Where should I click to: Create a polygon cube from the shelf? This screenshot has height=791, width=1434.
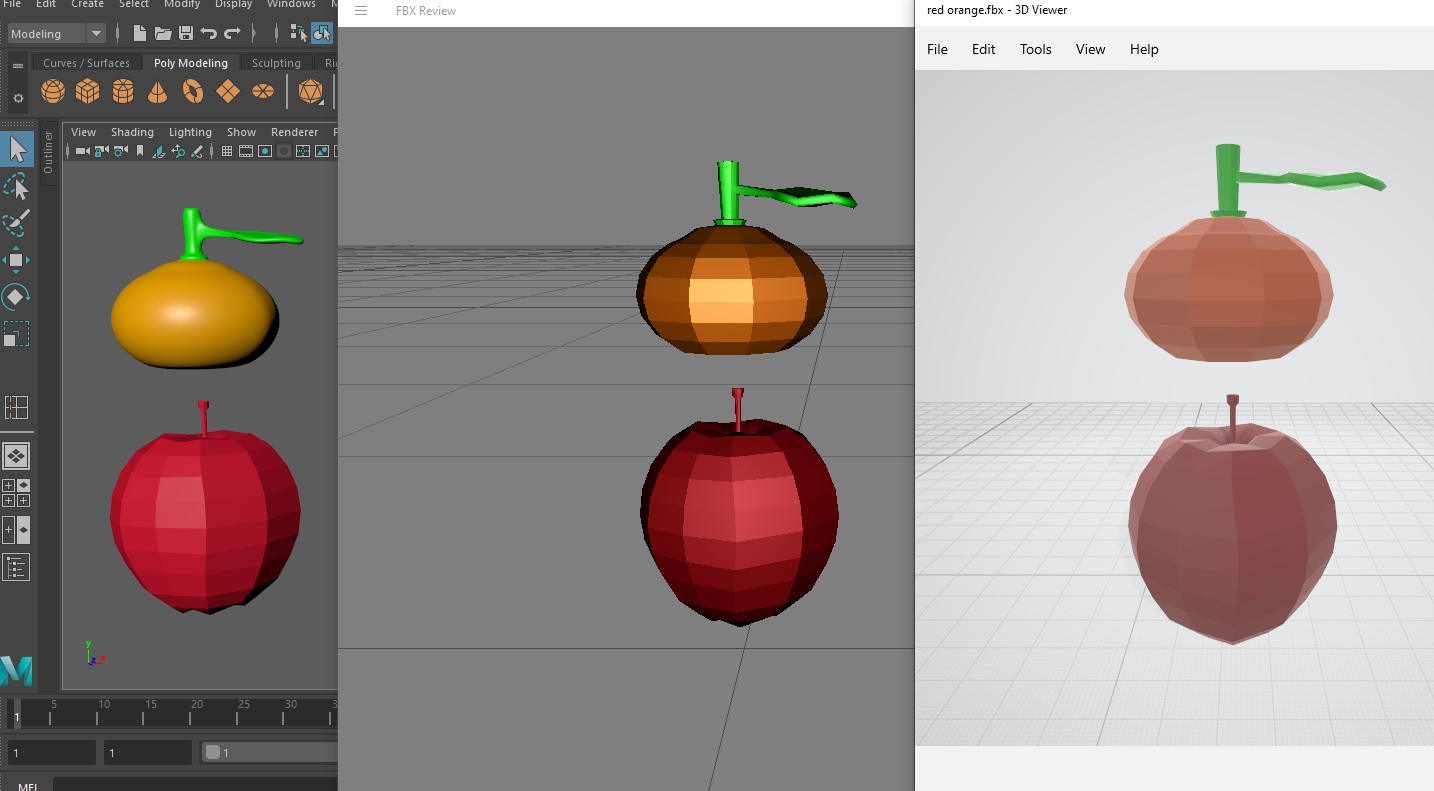tap(88, 90)
